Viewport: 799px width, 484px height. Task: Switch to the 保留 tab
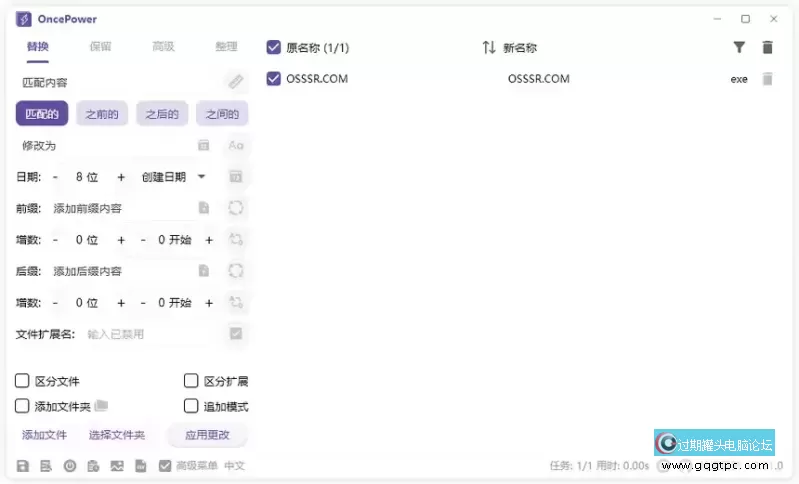100,47
